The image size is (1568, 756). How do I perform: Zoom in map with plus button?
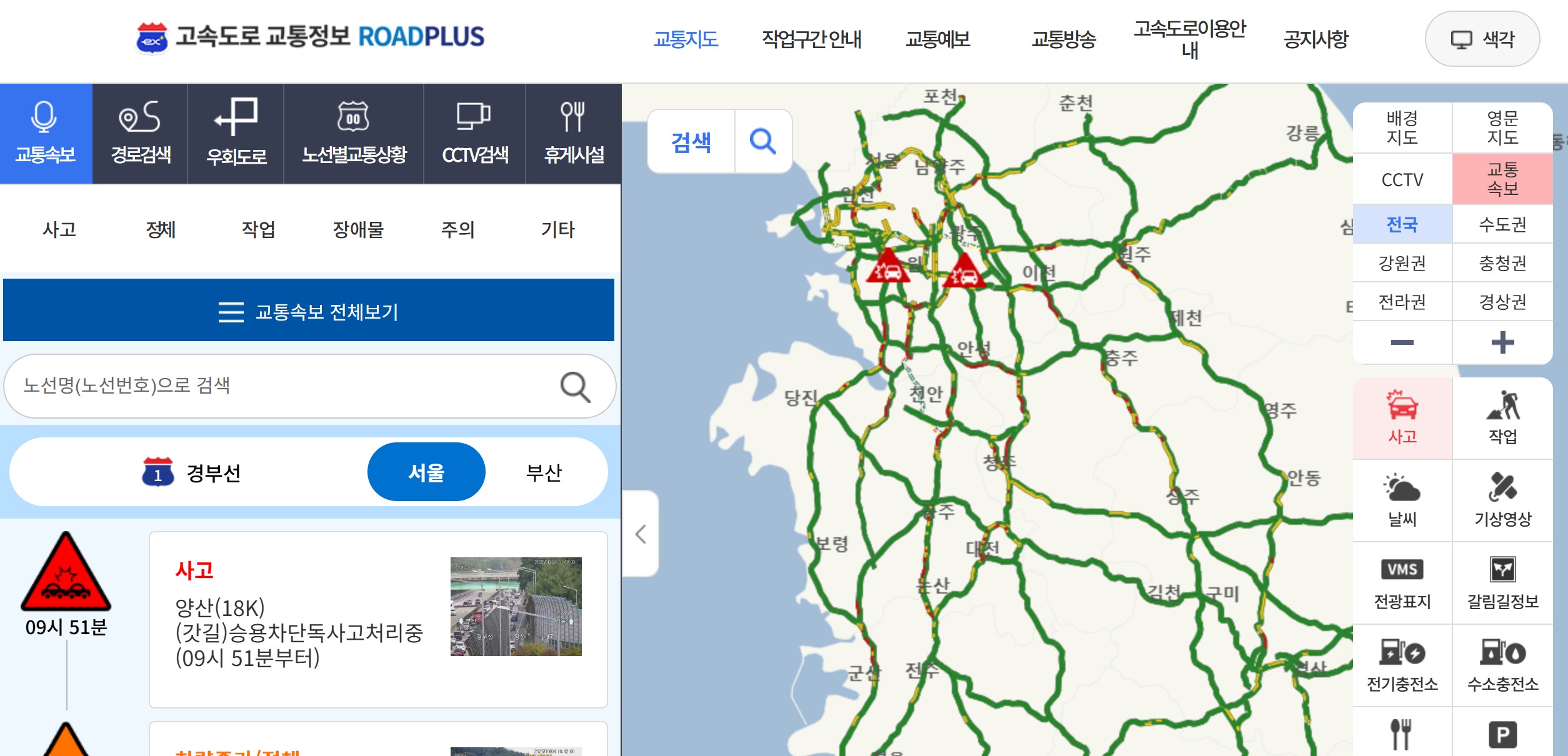pyautogui.click(x=1502, y=342)
